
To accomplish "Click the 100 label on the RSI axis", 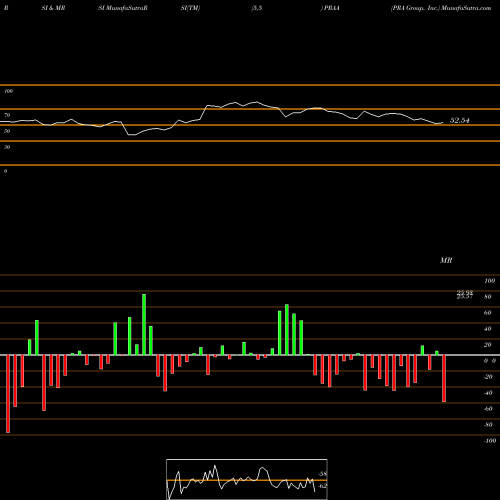I will pos(9,91).
